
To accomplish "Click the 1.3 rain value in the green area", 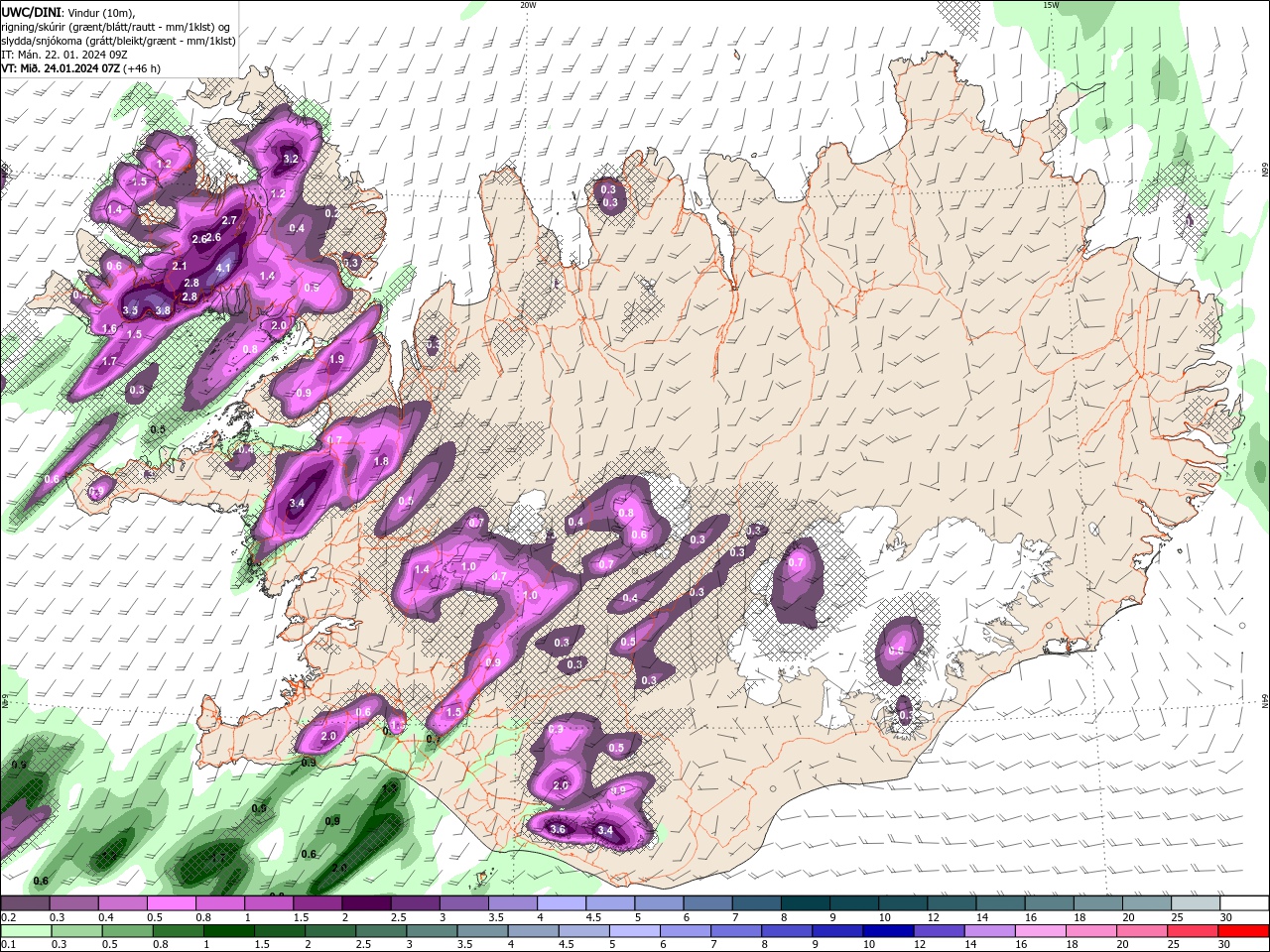I will (389, 788).
